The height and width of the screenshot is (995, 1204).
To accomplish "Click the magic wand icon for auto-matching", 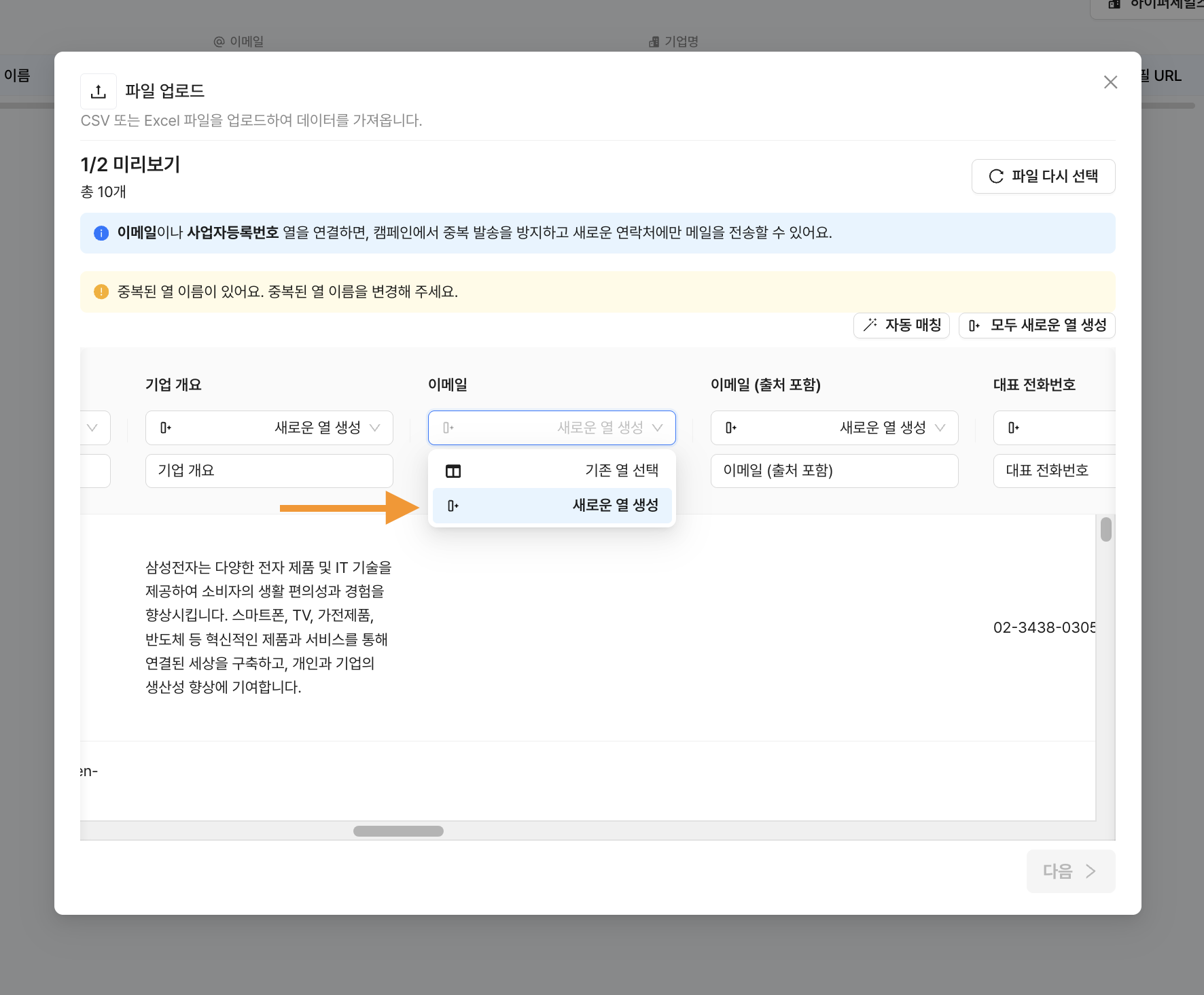I will (x=870, y=326).
